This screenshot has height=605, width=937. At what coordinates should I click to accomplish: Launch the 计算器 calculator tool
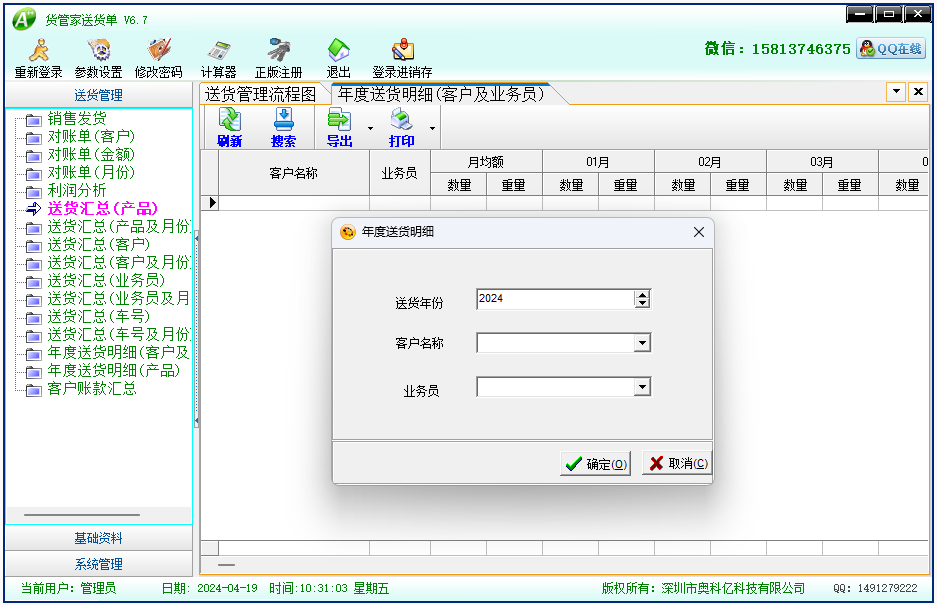click(218, 57)
